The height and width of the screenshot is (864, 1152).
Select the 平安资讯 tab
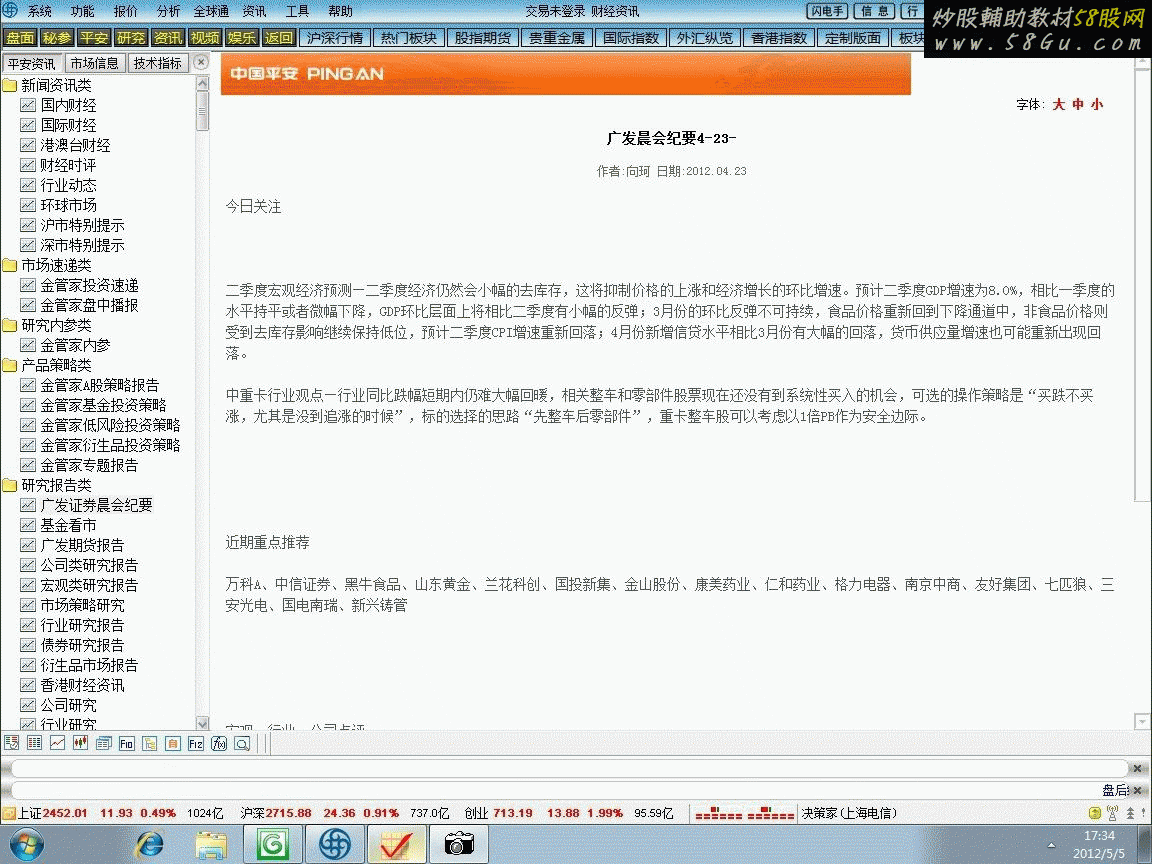32,63
